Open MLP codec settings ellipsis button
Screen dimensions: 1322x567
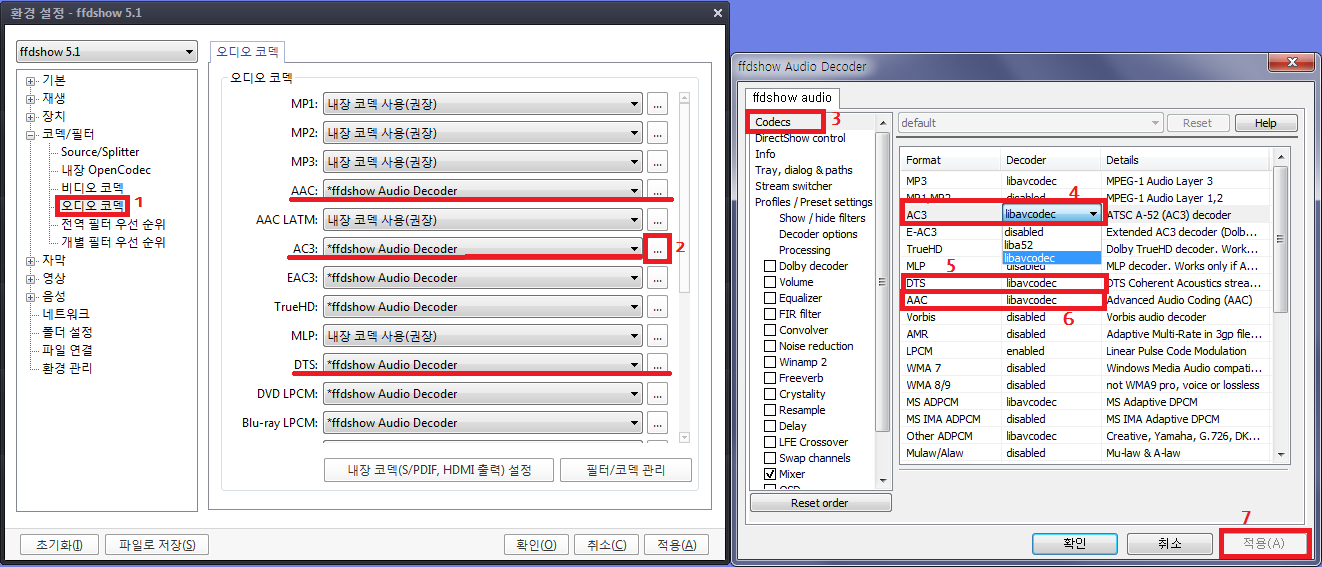[x=656, y=335]
